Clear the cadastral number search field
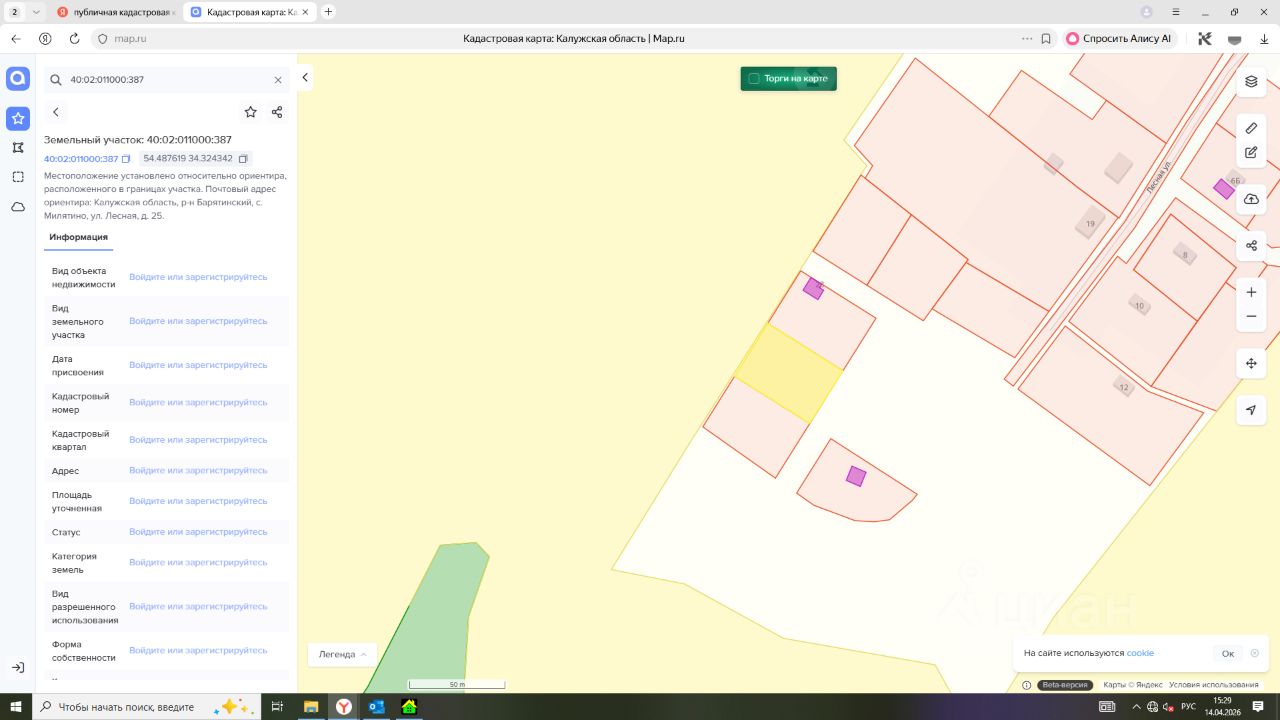 278,80
